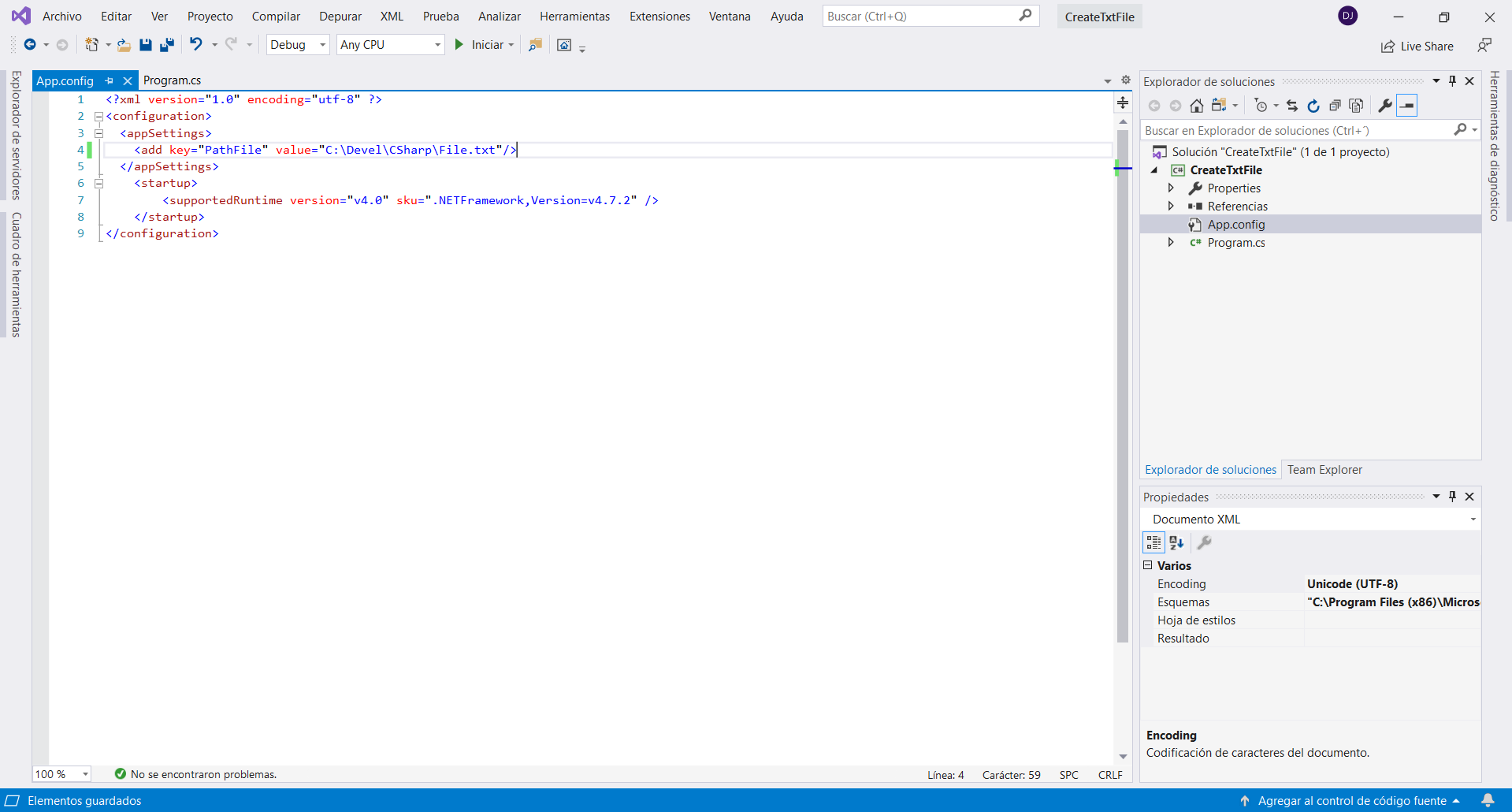The height and width of the screenshot is (812, 1512).
Task: Switch Properties panel to alphabetical sorting
Action: (x=1176, y=542)
